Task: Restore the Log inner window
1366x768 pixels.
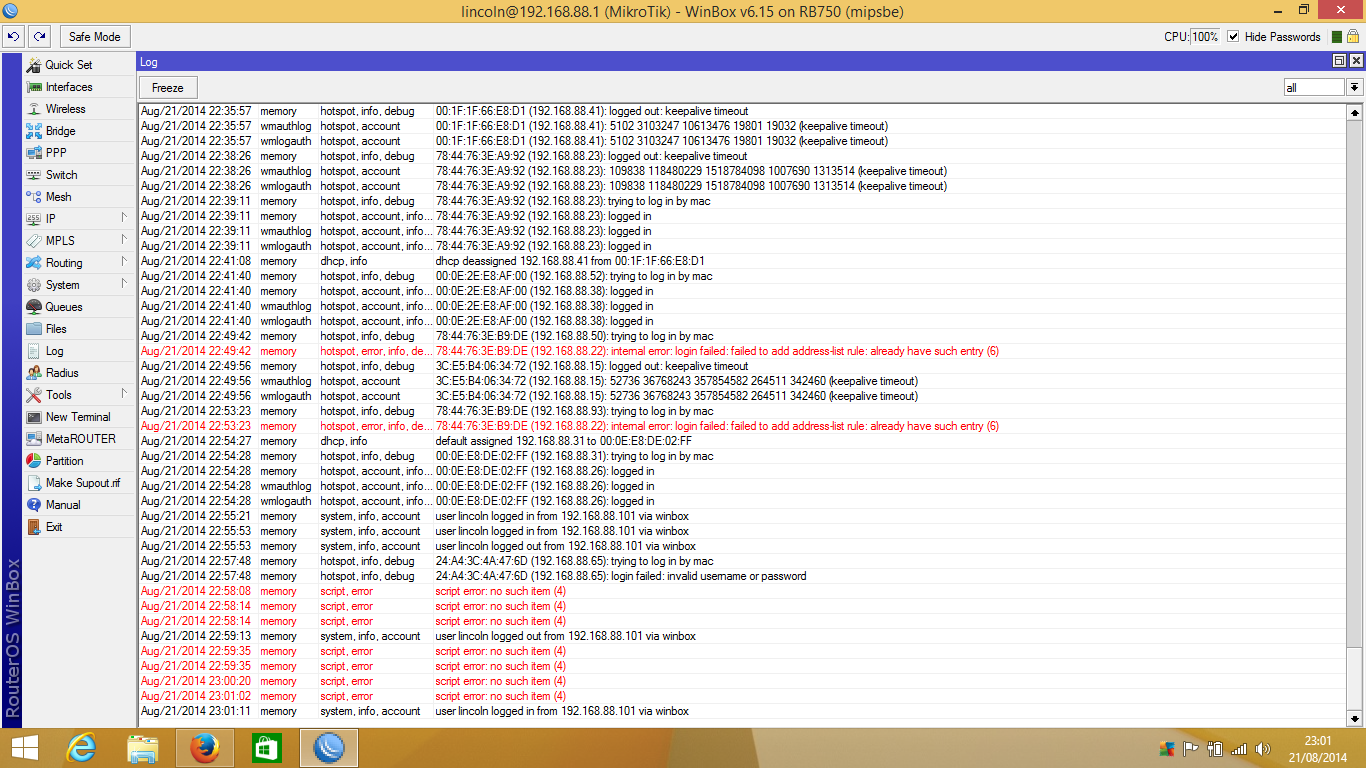Action: [x=1339, y=61]
